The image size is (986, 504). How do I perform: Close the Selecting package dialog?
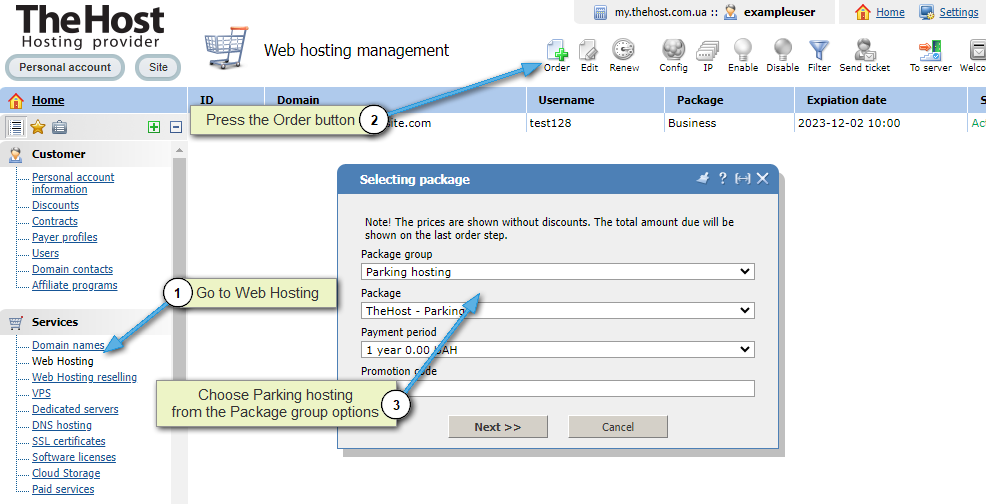click(762, 179)
